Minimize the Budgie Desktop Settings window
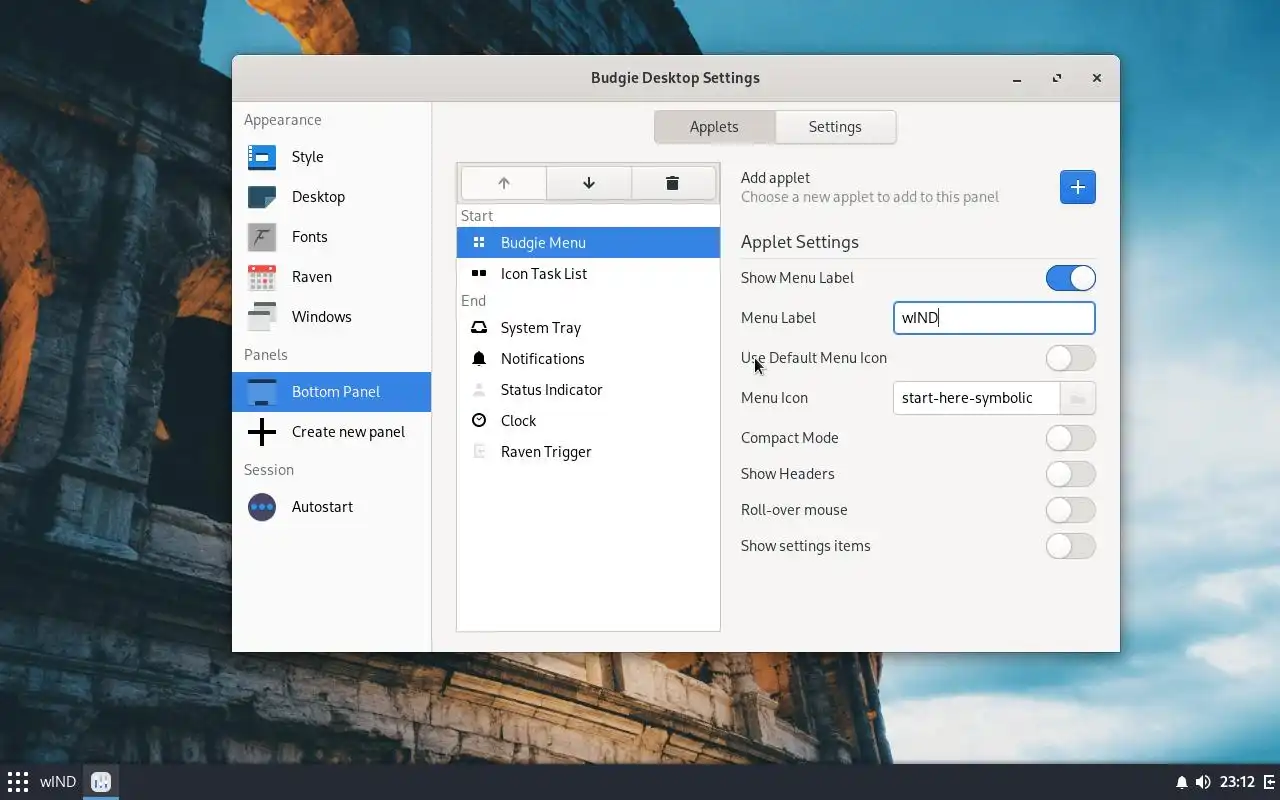The image size is (1280, 800). [1017, 78]
